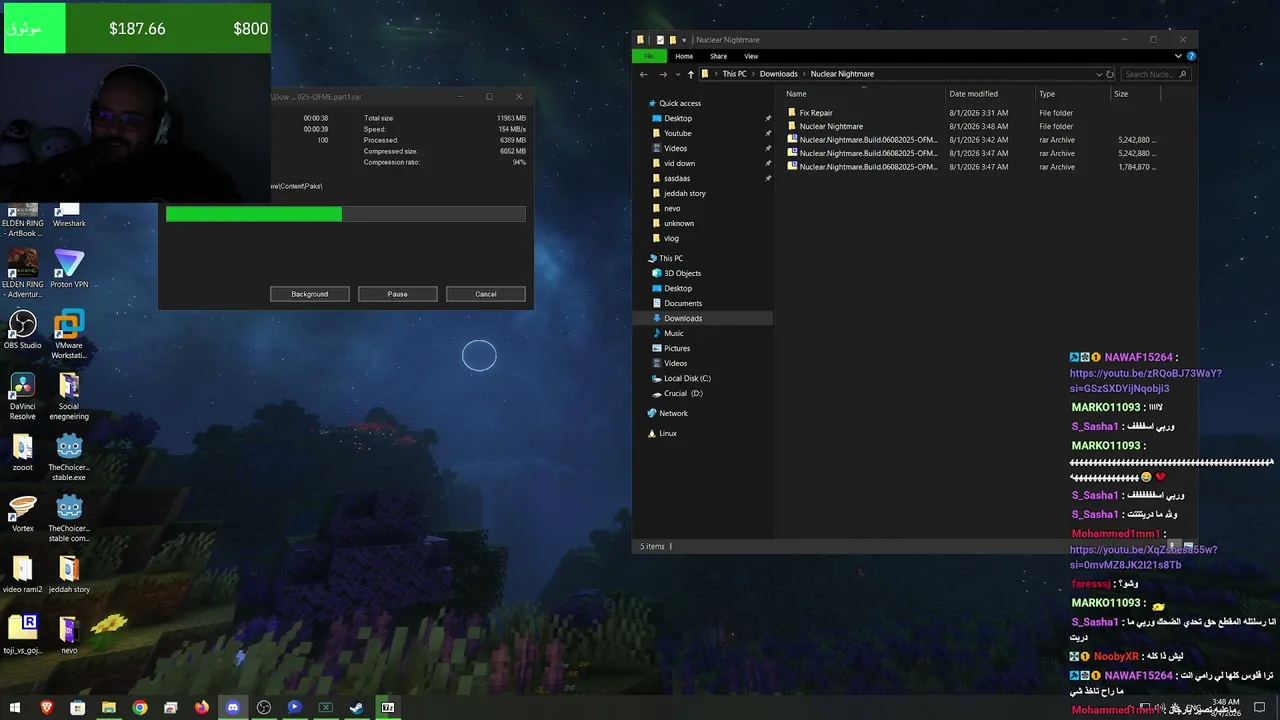Go back in File Explorer
Image resolution: width=1280 pixels, height=720 pixels.
644,74
